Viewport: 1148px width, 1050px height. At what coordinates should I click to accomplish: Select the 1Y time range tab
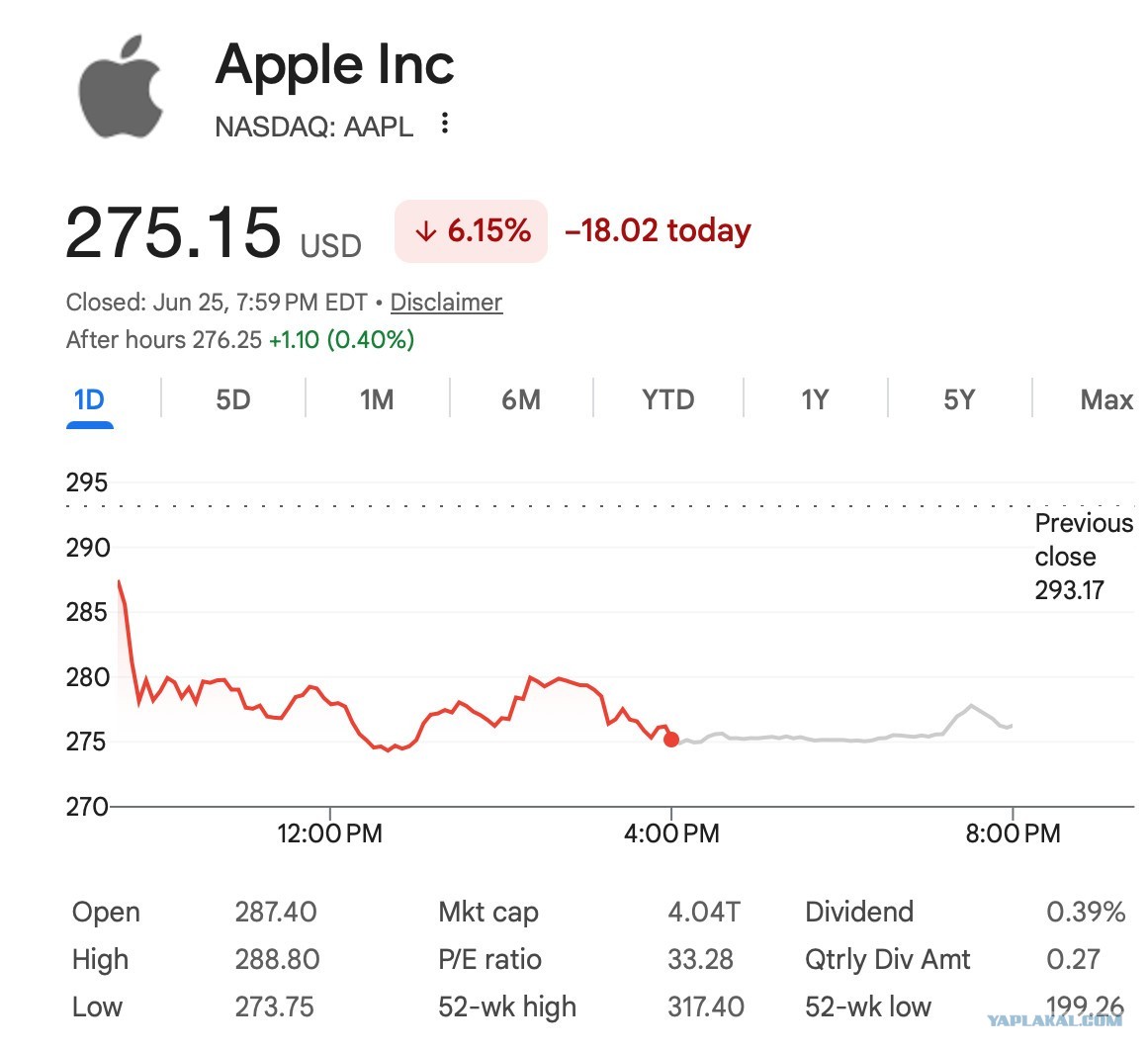(x=815, y=400)
